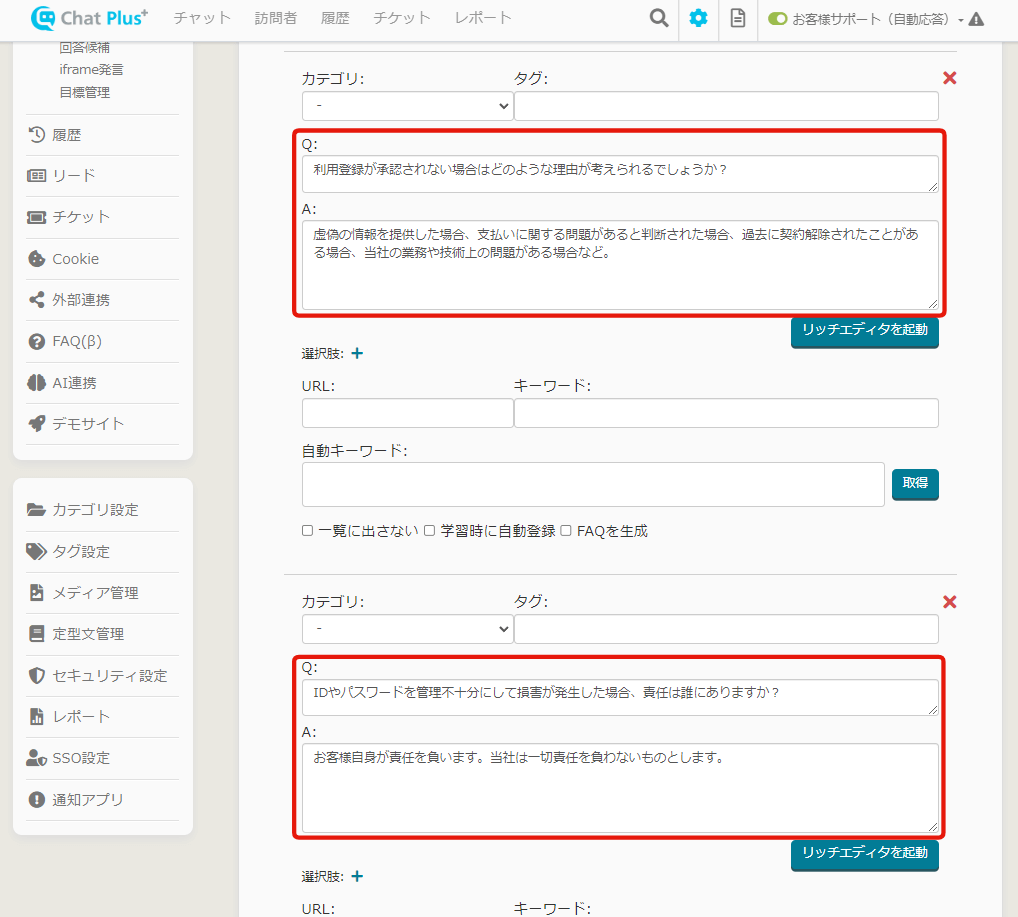Switch to the レポート top menu
This screenshot has height=917, width=1018.
[x=482, y=18]
